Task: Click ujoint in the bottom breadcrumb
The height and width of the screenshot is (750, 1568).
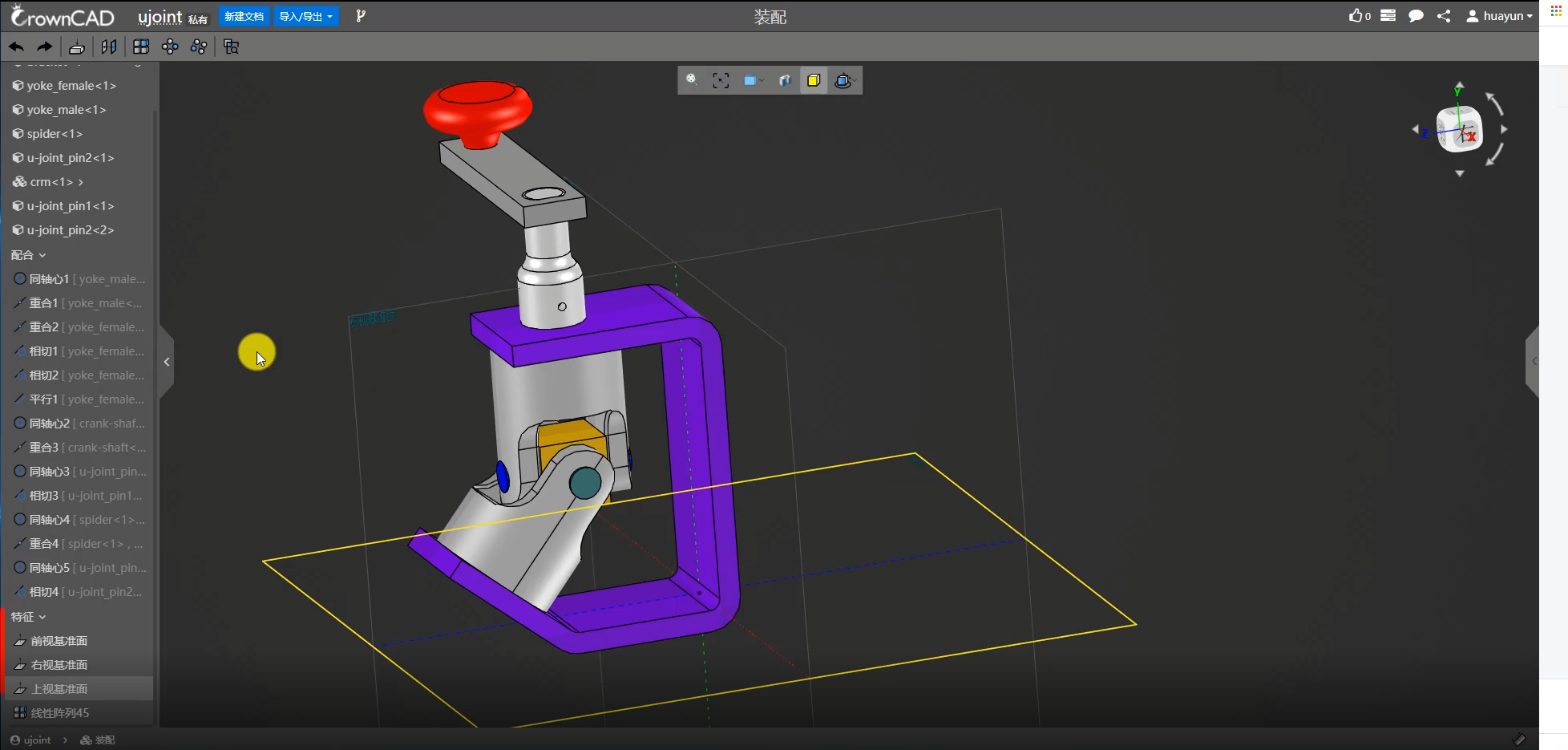Action: 37,740
